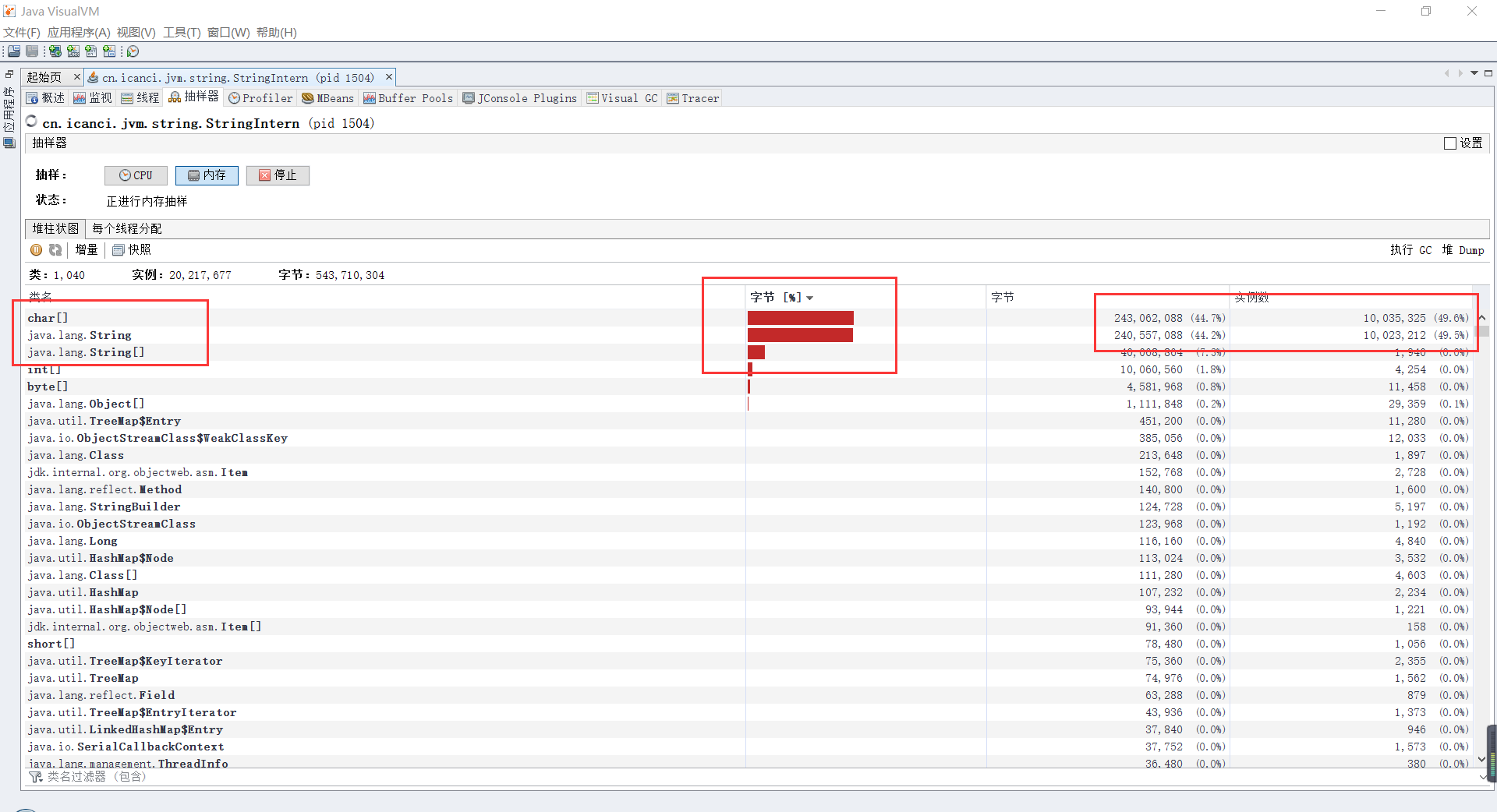Open the Visual GC tab
Screen dimensions: 1497x812
pyautogui.click(x=622, y=98)
